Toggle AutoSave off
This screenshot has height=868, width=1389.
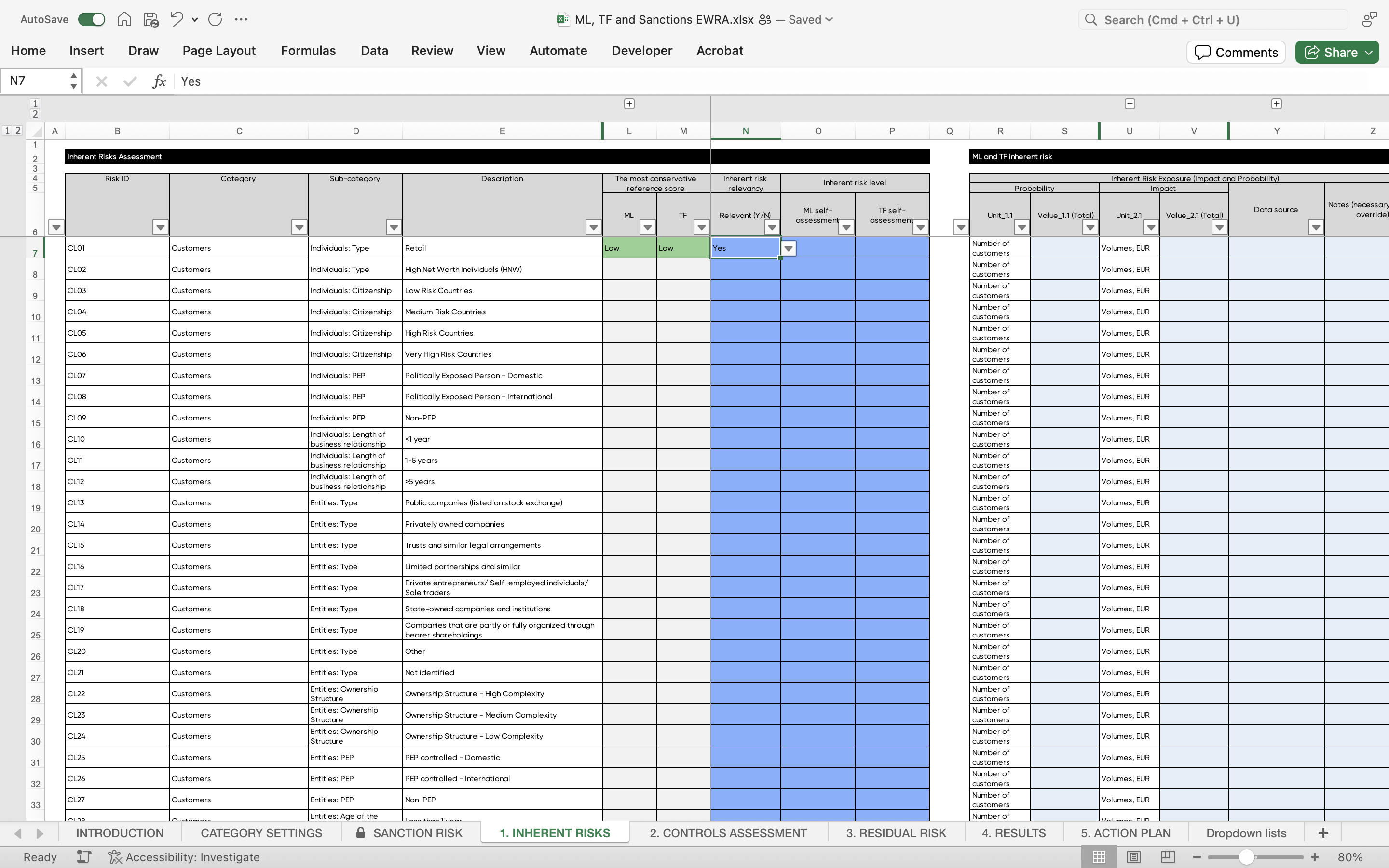point(91,19)
